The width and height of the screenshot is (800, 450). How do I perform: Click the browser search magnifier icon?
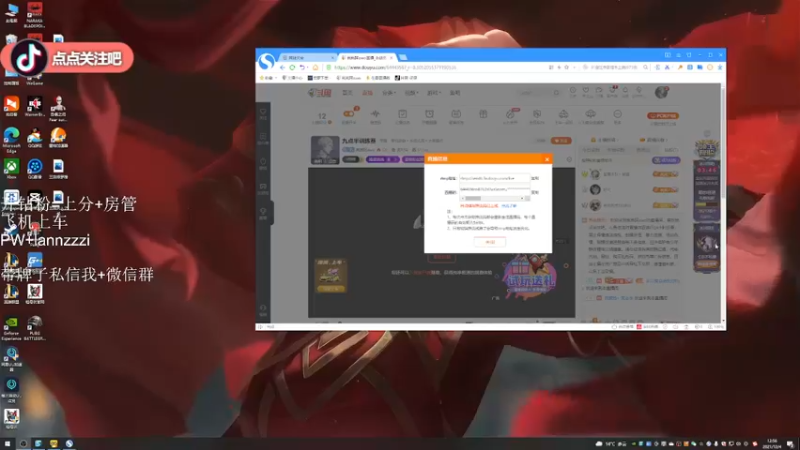click(645, 67)
